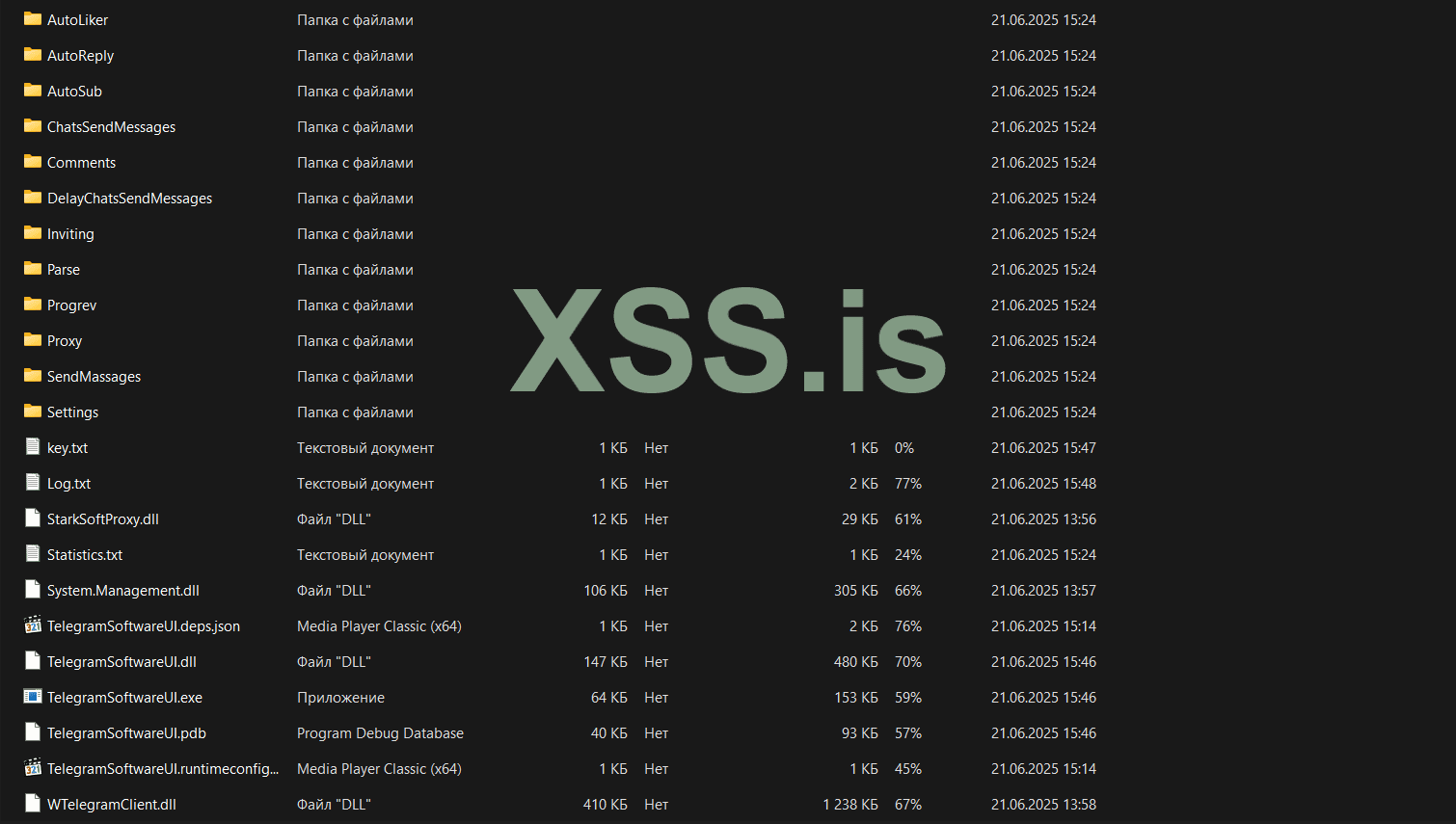Screen dimensions: 1456x824
Task: Click the TelegramSoftwareUI.runtimeconfig file icon
Action: [33, 768]
